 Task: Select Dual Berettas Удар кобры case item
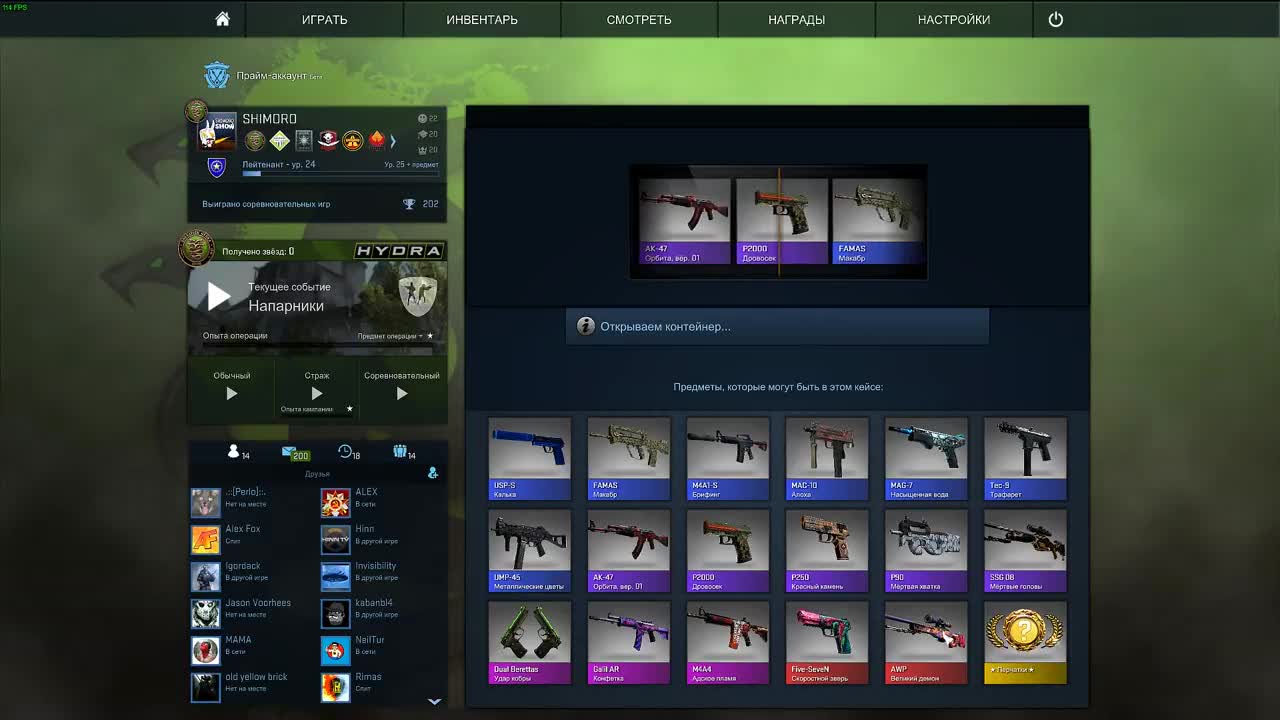[529, 642]
